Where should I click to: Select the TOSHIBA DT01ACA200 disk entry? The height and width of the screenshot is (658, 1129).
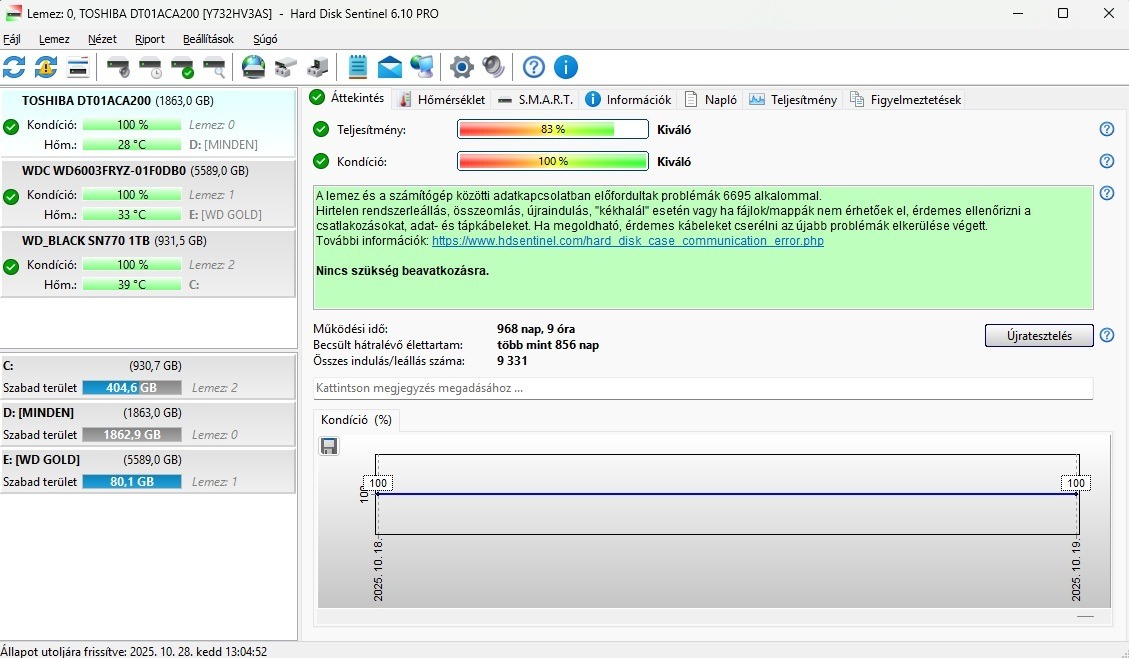click(148, 122)
